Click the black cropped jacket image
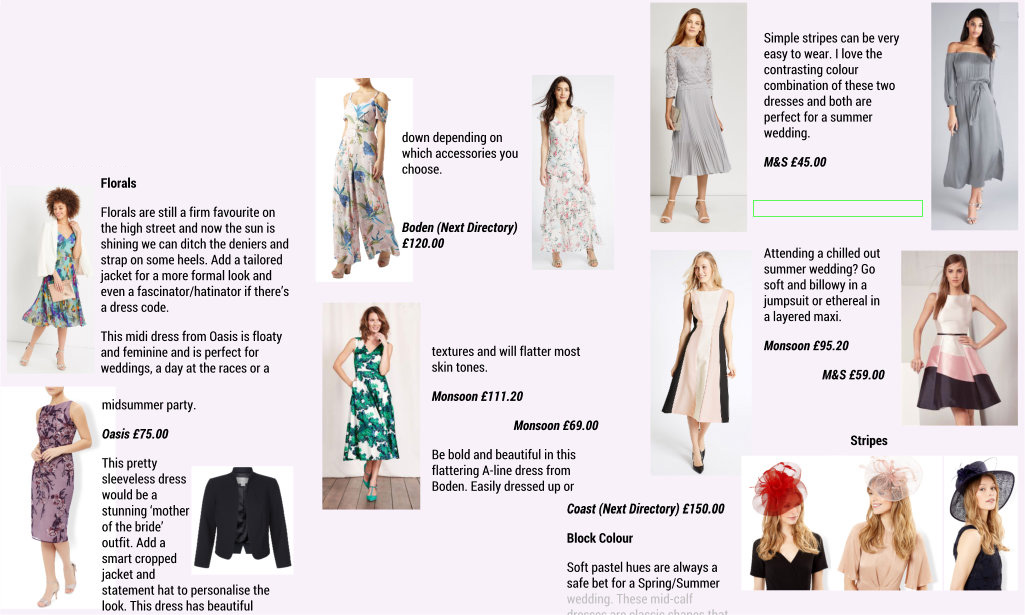The width and height of the screenshot is (1025, 615). [x=243, y=520]
